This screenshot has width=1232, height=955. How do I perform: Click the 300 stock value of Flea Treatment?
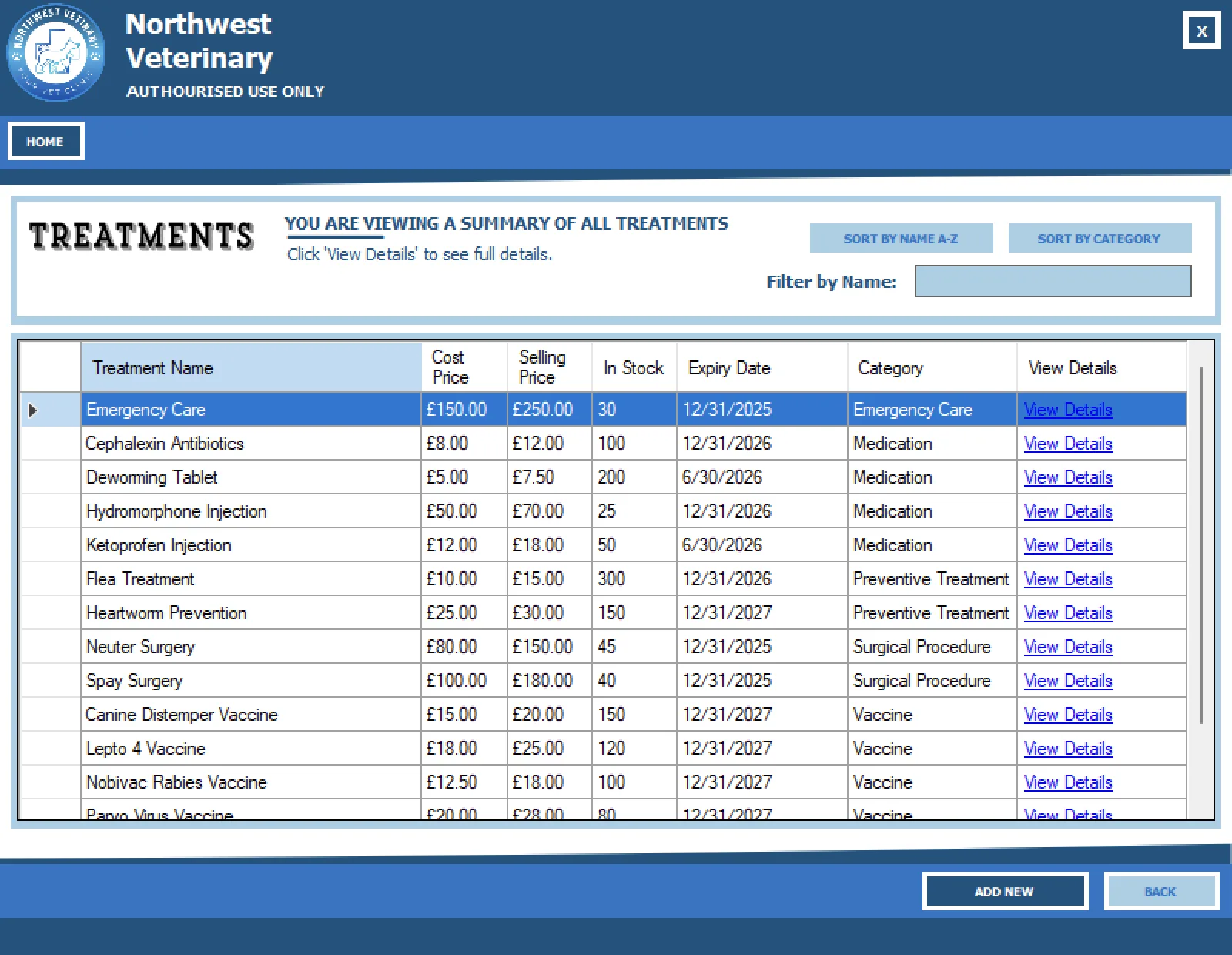click(634, 579)
